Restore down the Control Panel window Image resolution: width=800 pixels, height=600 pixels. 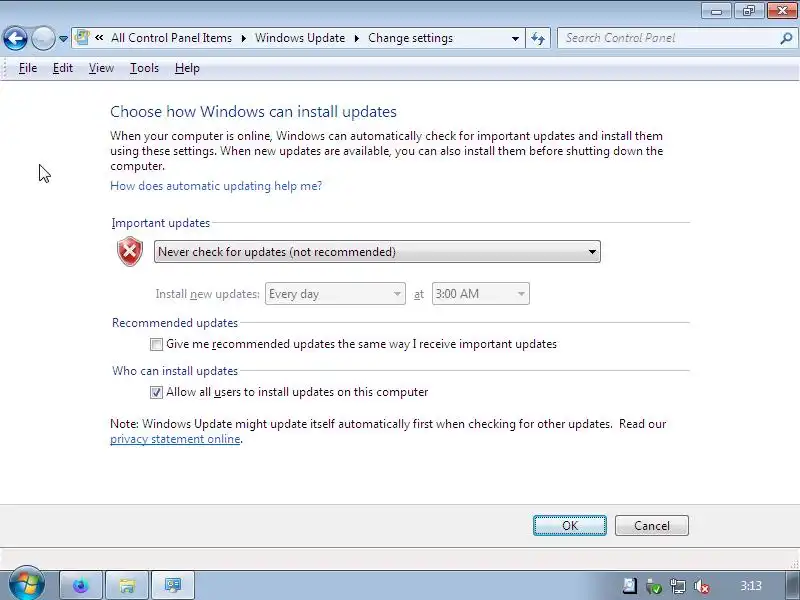point(748,11)
